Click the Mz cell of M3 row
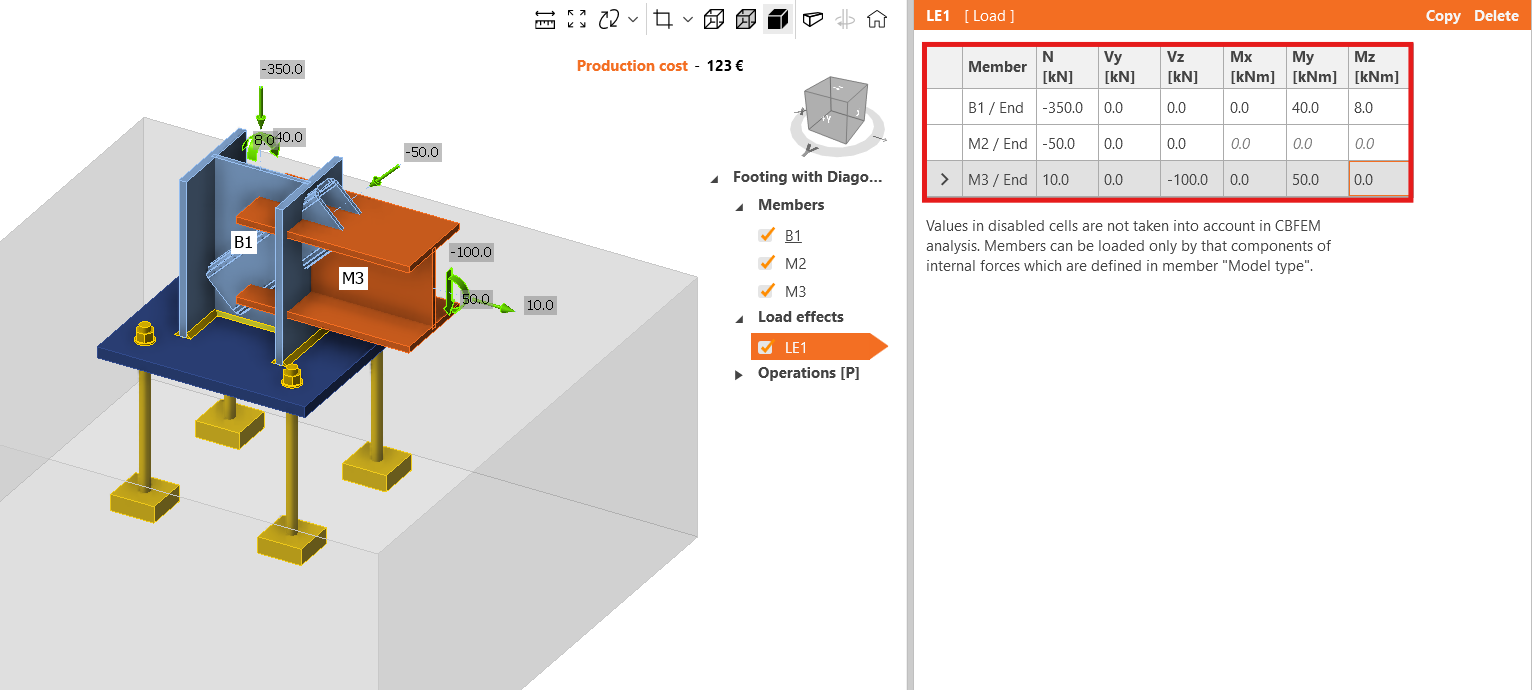1532x690 pixels. (1378, 180)
